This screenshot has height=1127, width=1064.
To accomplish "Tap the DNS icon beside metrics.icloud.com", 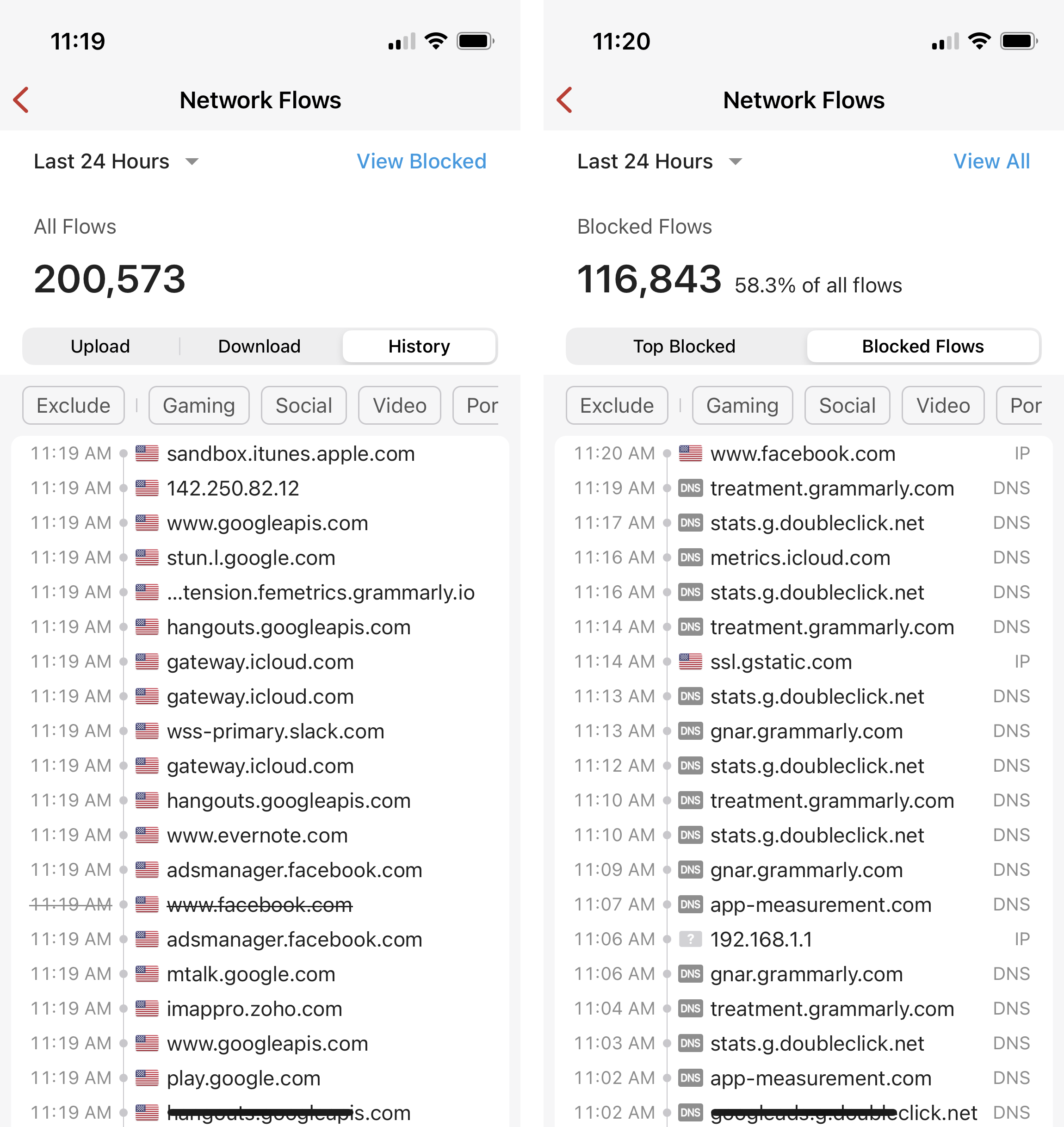I will pos(690,557).
